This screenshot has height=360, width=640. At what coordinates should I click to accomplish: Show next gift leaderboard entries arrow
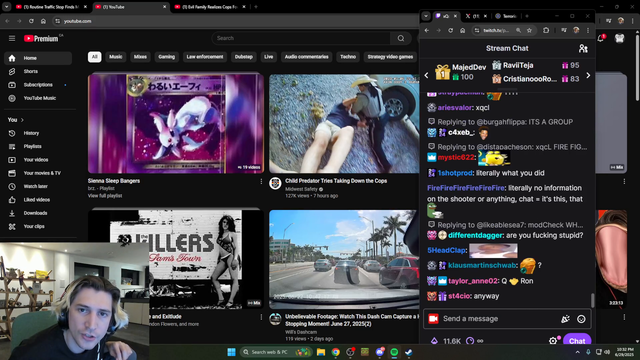pyautogui.click(x=588, y=76)
